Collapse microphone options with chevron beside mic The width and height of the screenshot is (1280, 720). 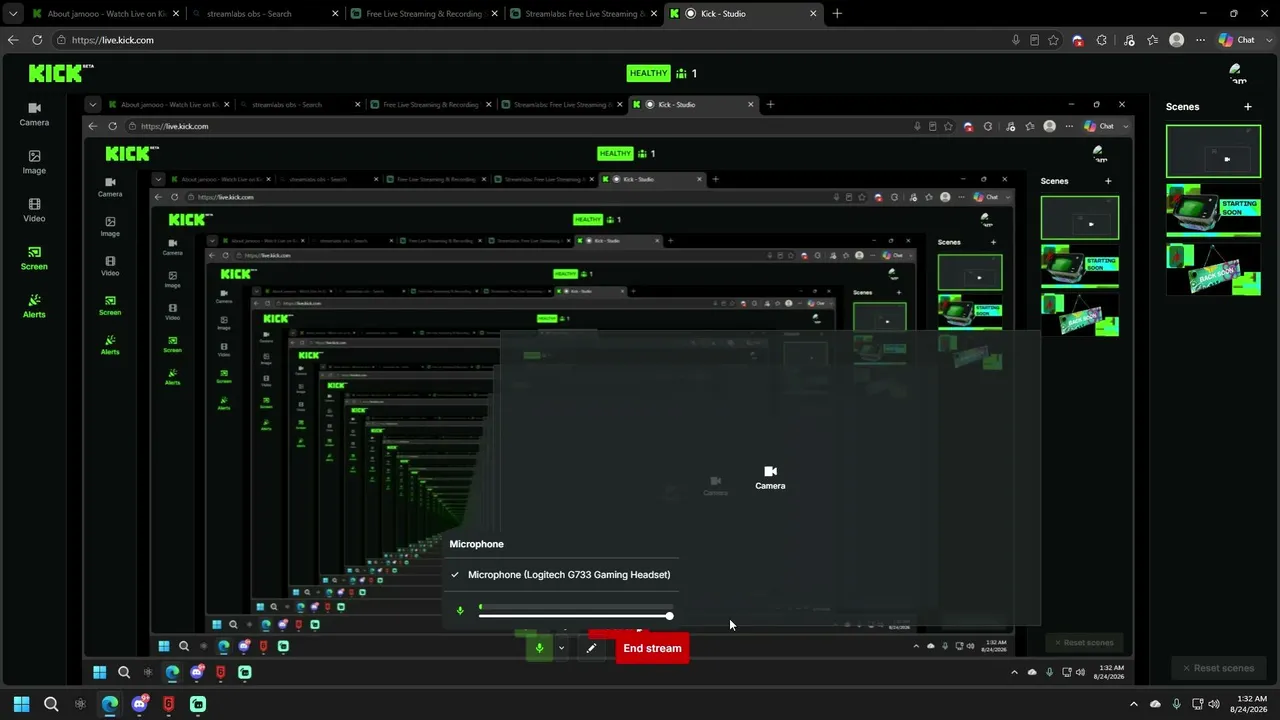point(562,648)
